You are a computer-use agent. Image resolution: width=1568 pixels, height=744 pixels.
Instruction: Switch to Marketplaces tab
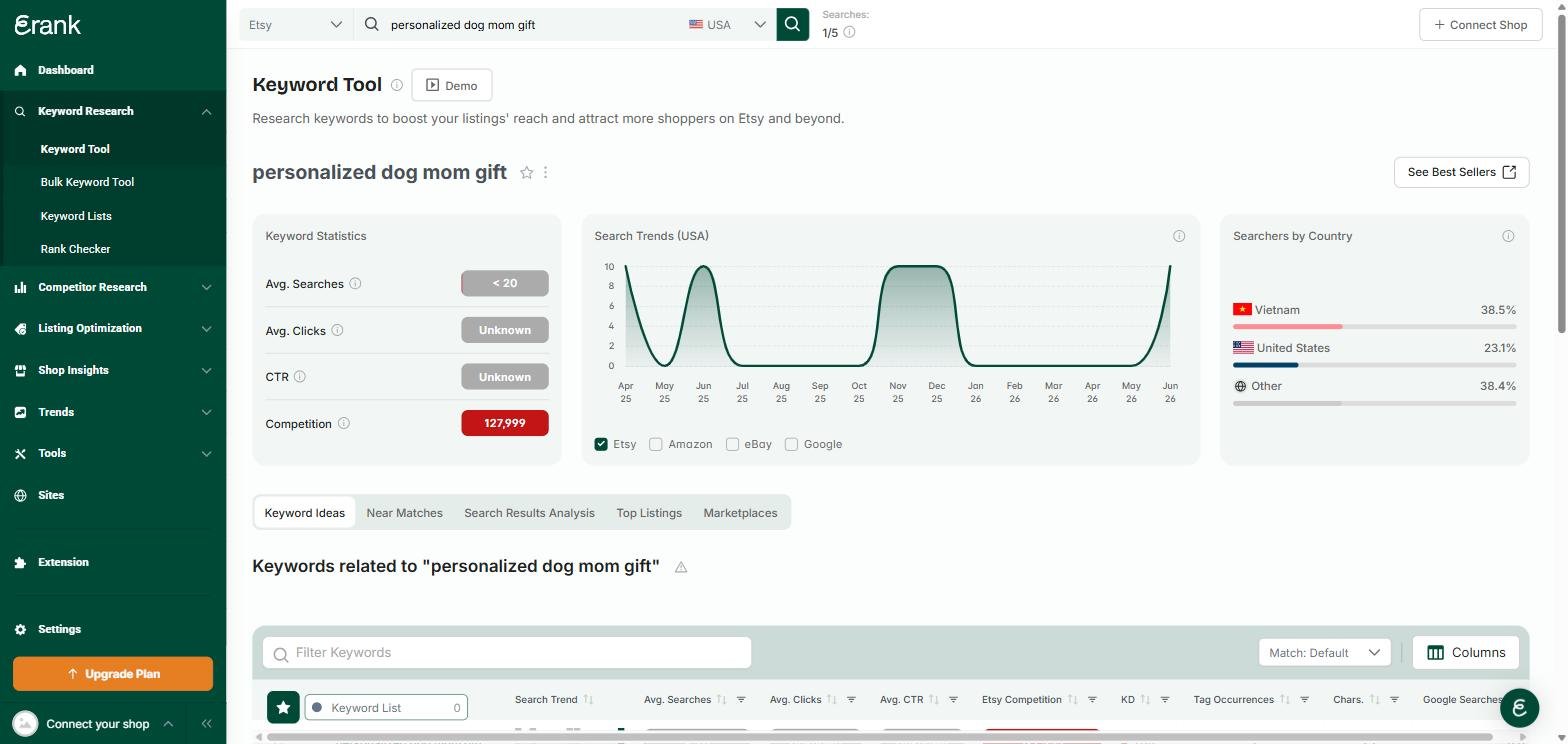click(740, 513)
